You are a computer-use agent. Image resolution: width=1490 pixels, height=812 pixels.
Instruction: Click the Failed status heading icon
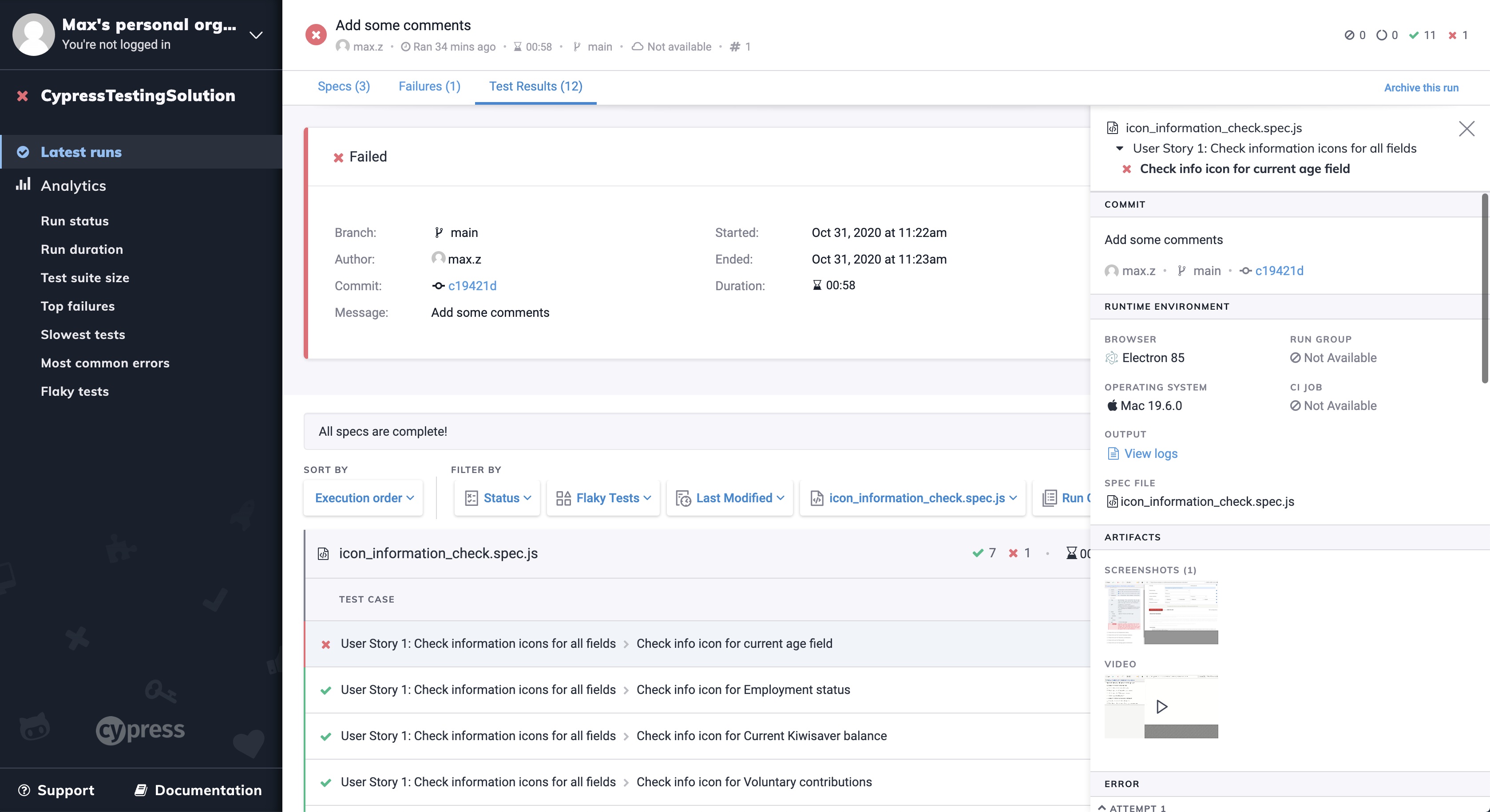(338, 157)
